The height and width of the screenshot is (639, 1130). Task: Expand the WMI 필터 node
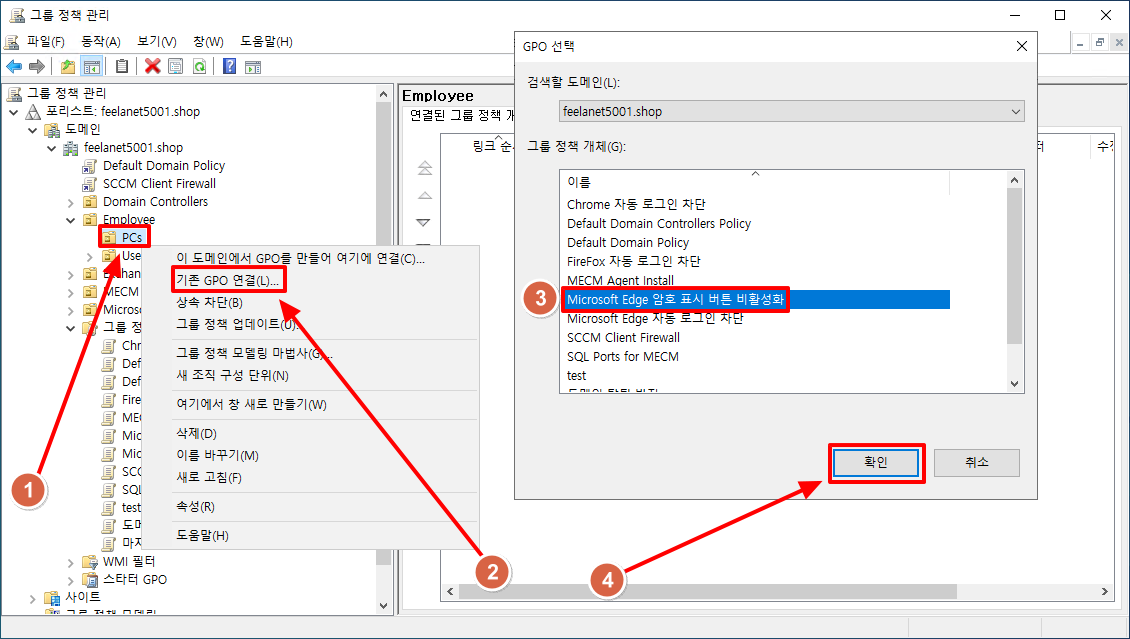tap(70, 562)
